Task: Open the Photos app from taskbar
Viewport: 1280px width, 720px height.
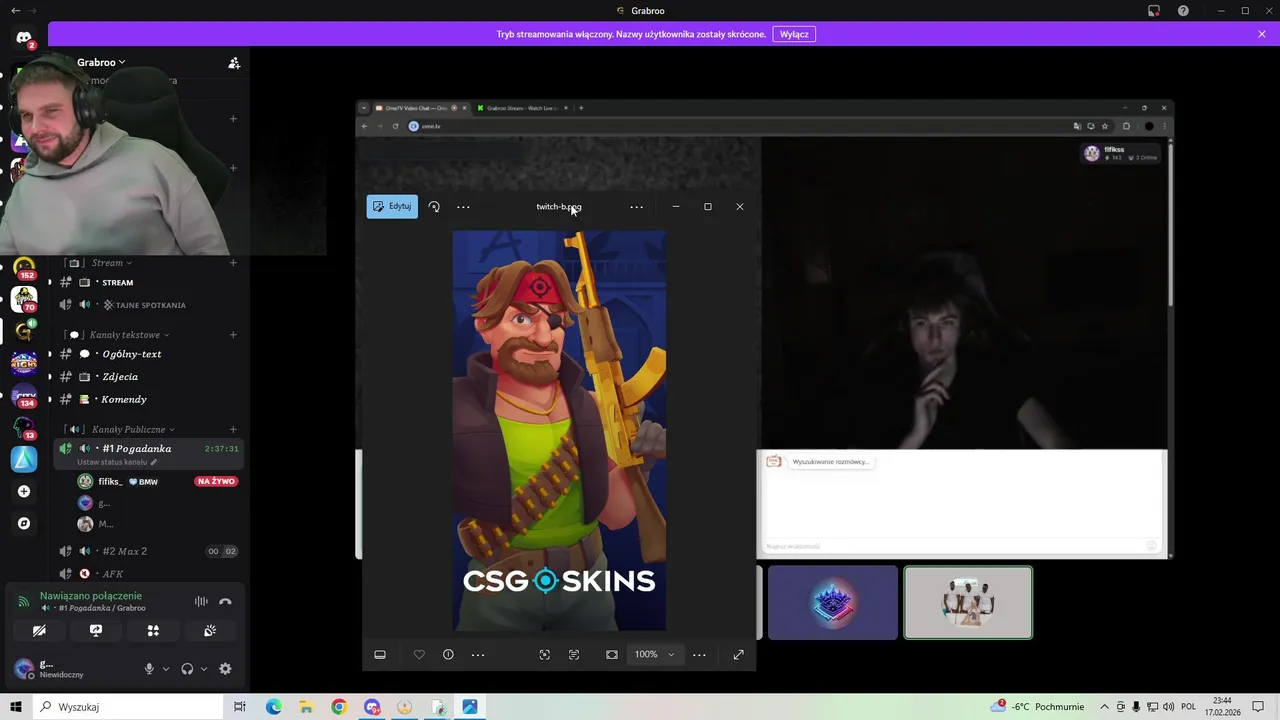Action: click(470, 707)
